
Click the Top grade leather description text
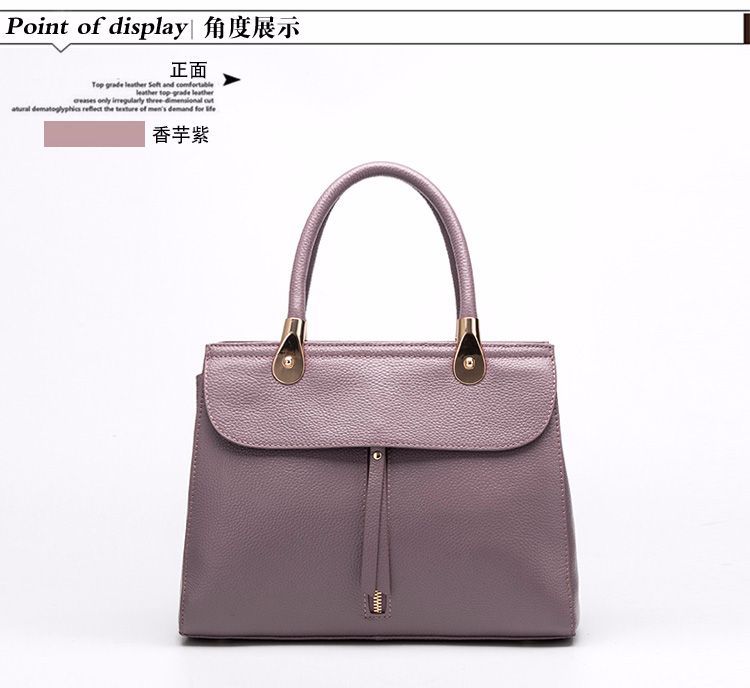click(x=114, y=97)
